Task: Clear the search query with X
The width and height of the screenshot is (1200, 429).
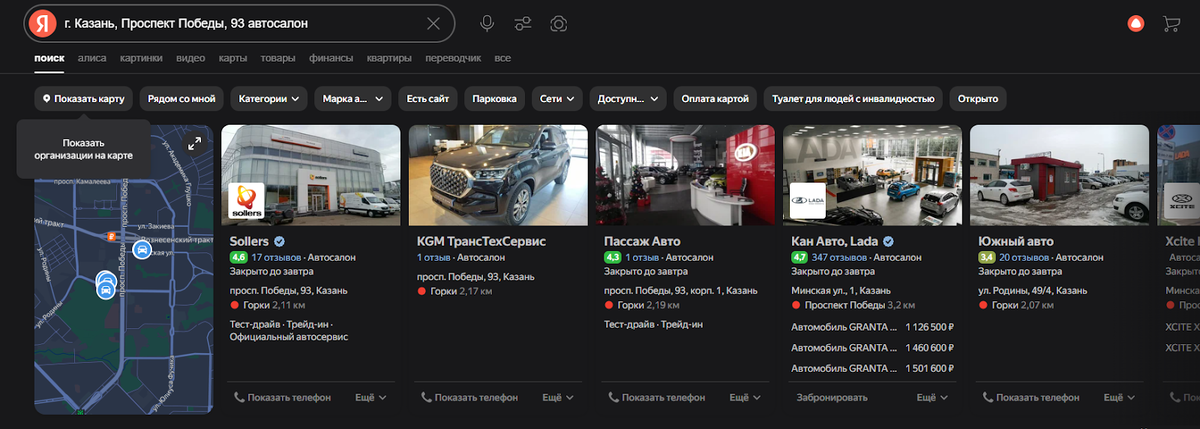Action: 433,23
